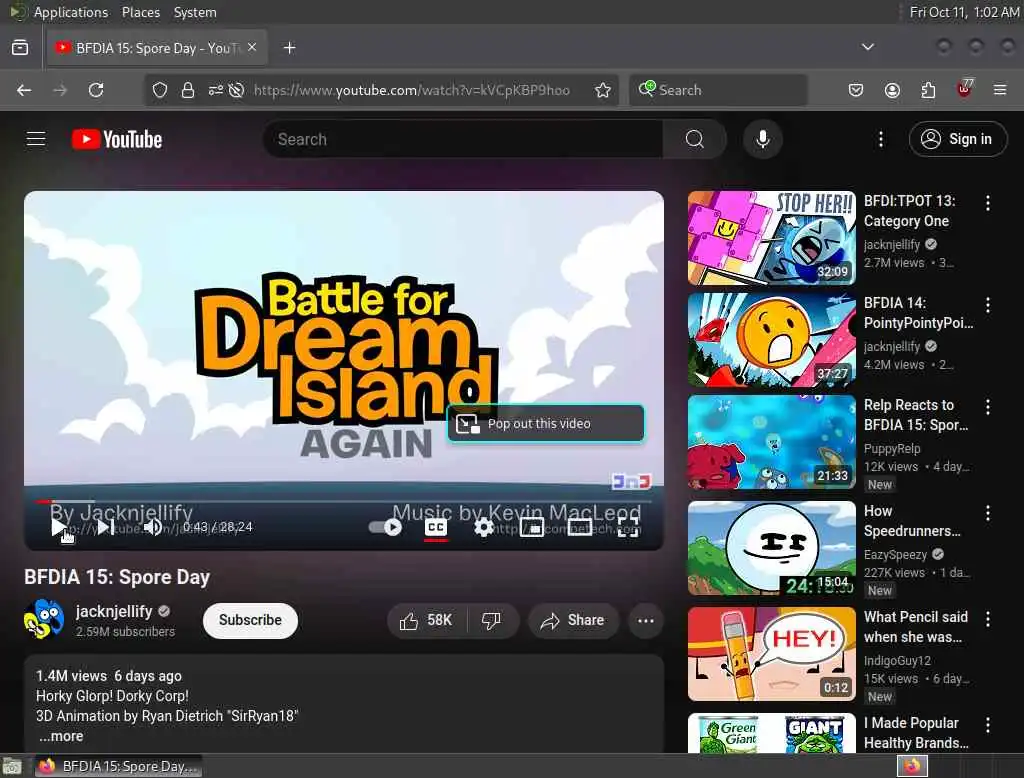Open menu for I Made Popular video
Viewport: 1024px width, 778px height.
click(987, 725)
